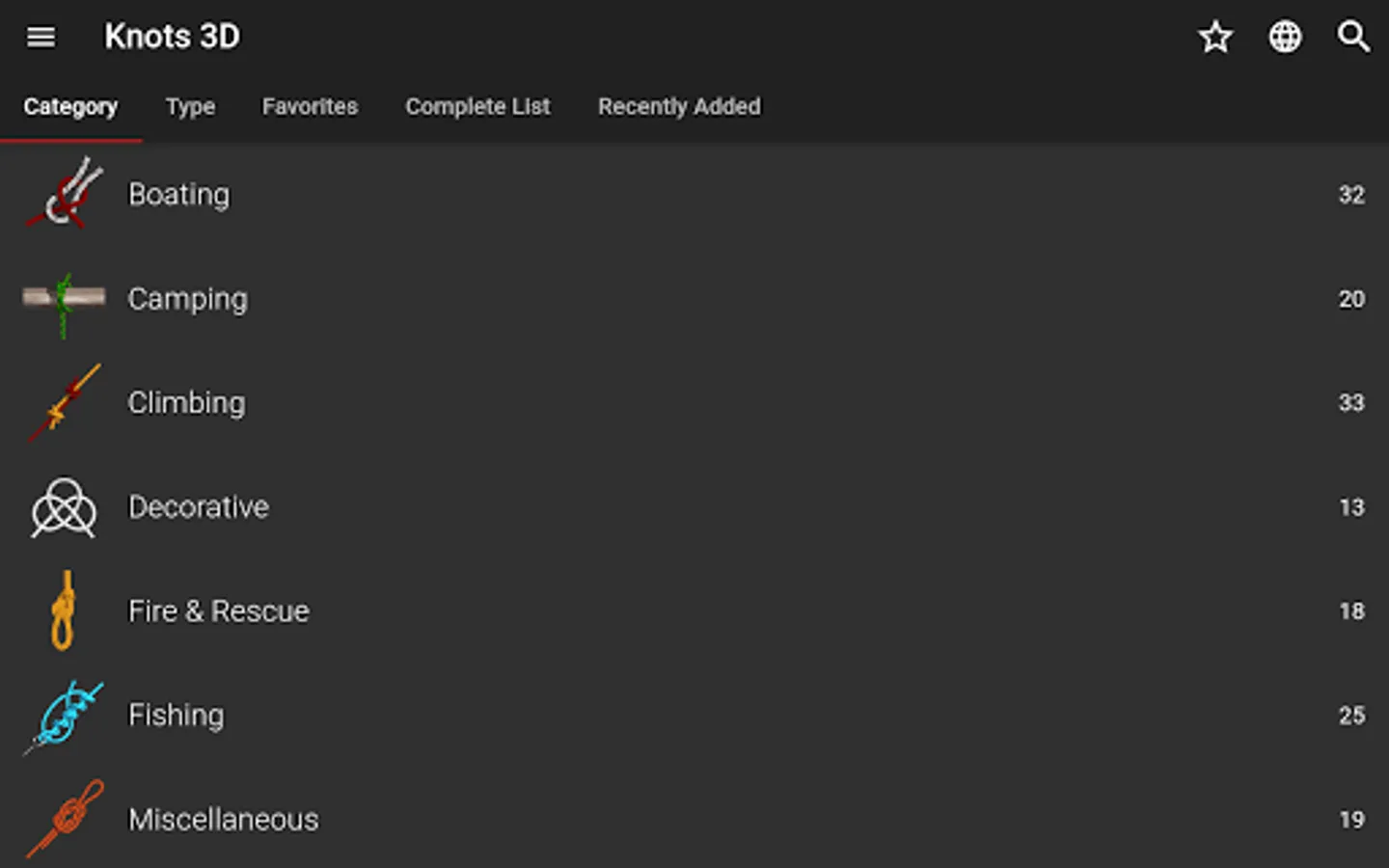Switch to the Recently Added tab
1389x868 pixels.
point(679,106)
